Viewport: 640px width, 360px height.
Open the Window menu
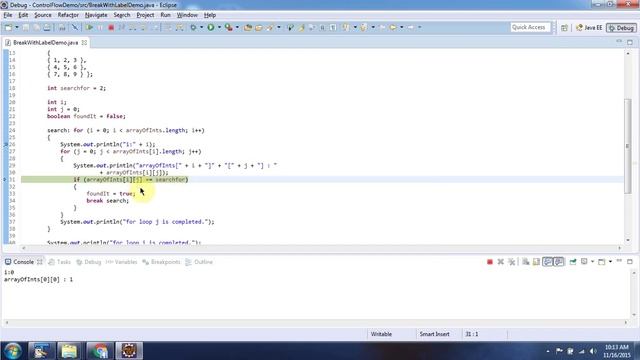pos(187,15)
